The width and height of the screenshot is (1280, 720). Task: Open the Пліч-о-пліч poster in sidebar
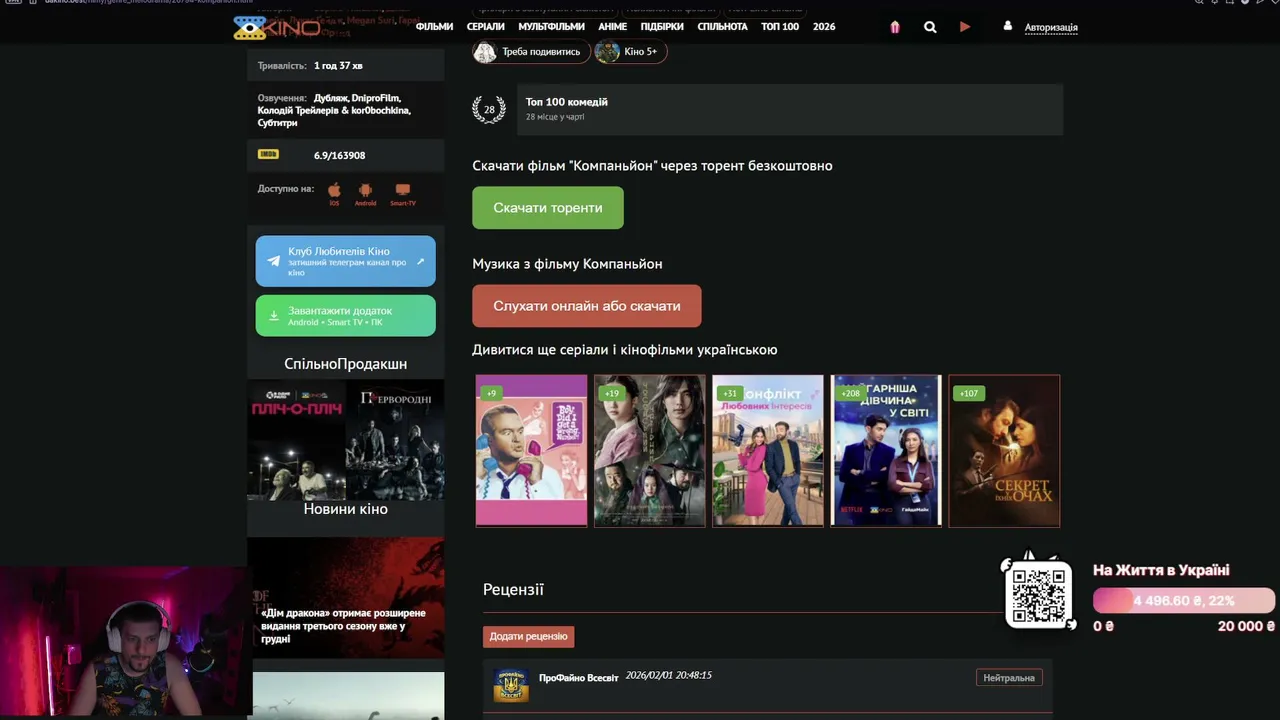click(297, 440)
